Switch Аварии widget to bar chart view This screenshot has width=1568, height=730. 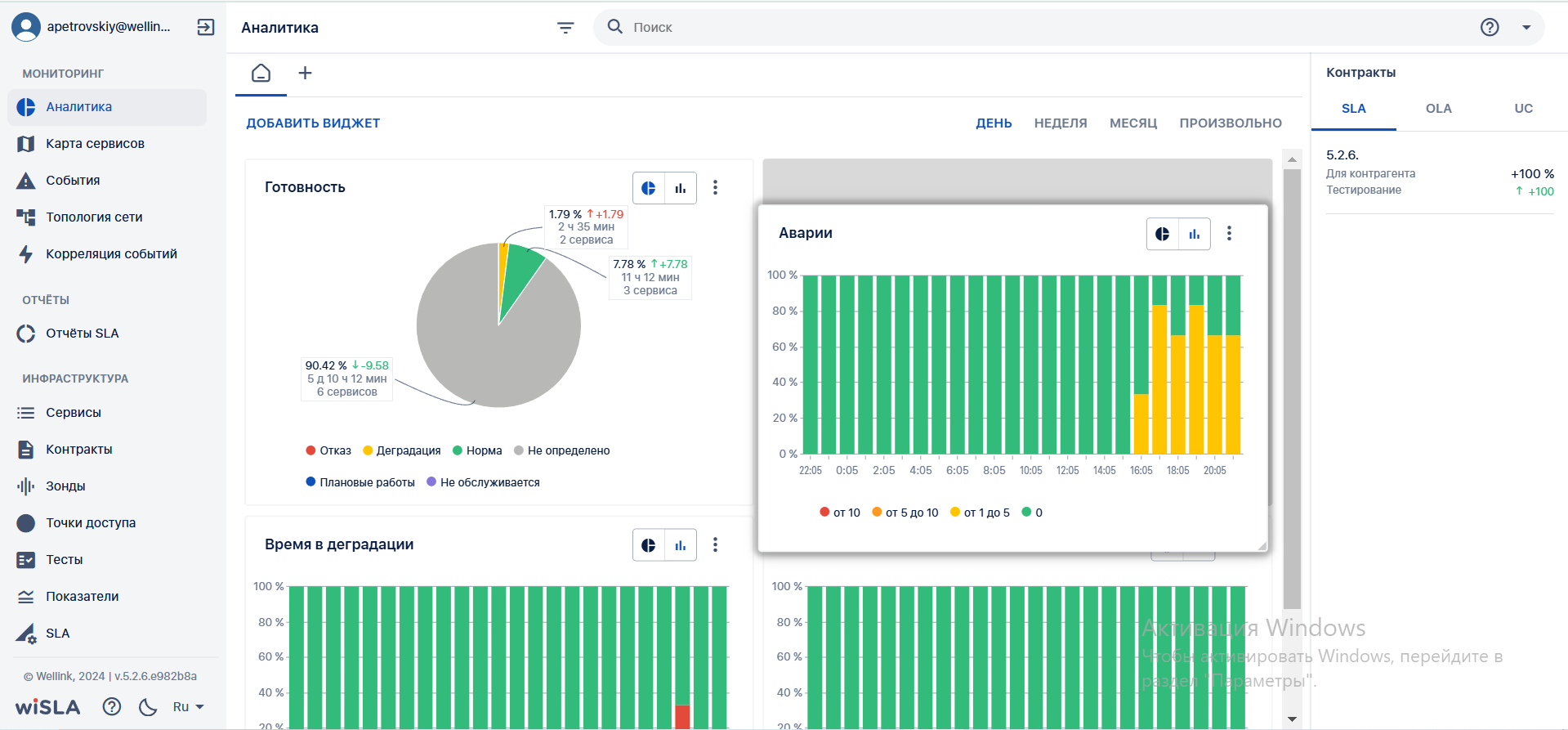click(x=1195, y=234)
